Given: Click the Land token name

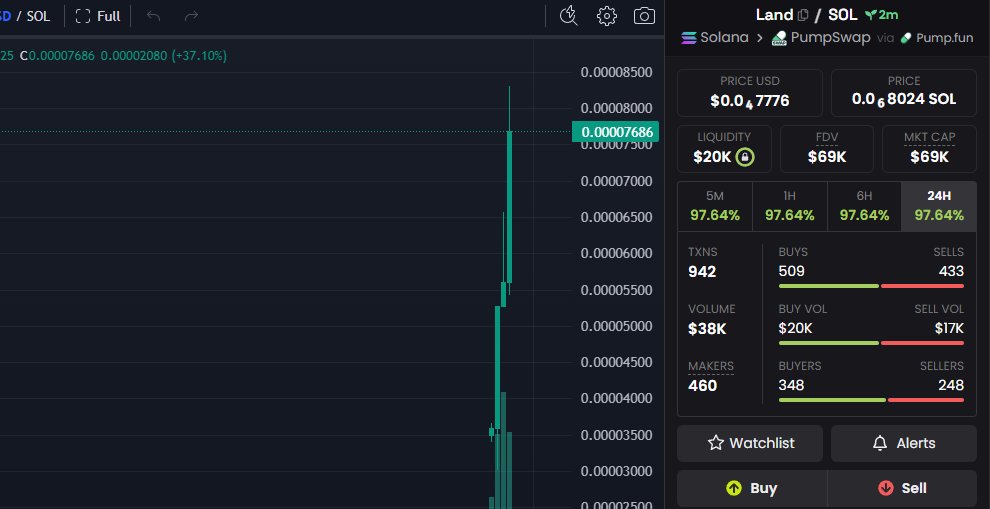Looking at the screenshot, I should pos(774,15).
